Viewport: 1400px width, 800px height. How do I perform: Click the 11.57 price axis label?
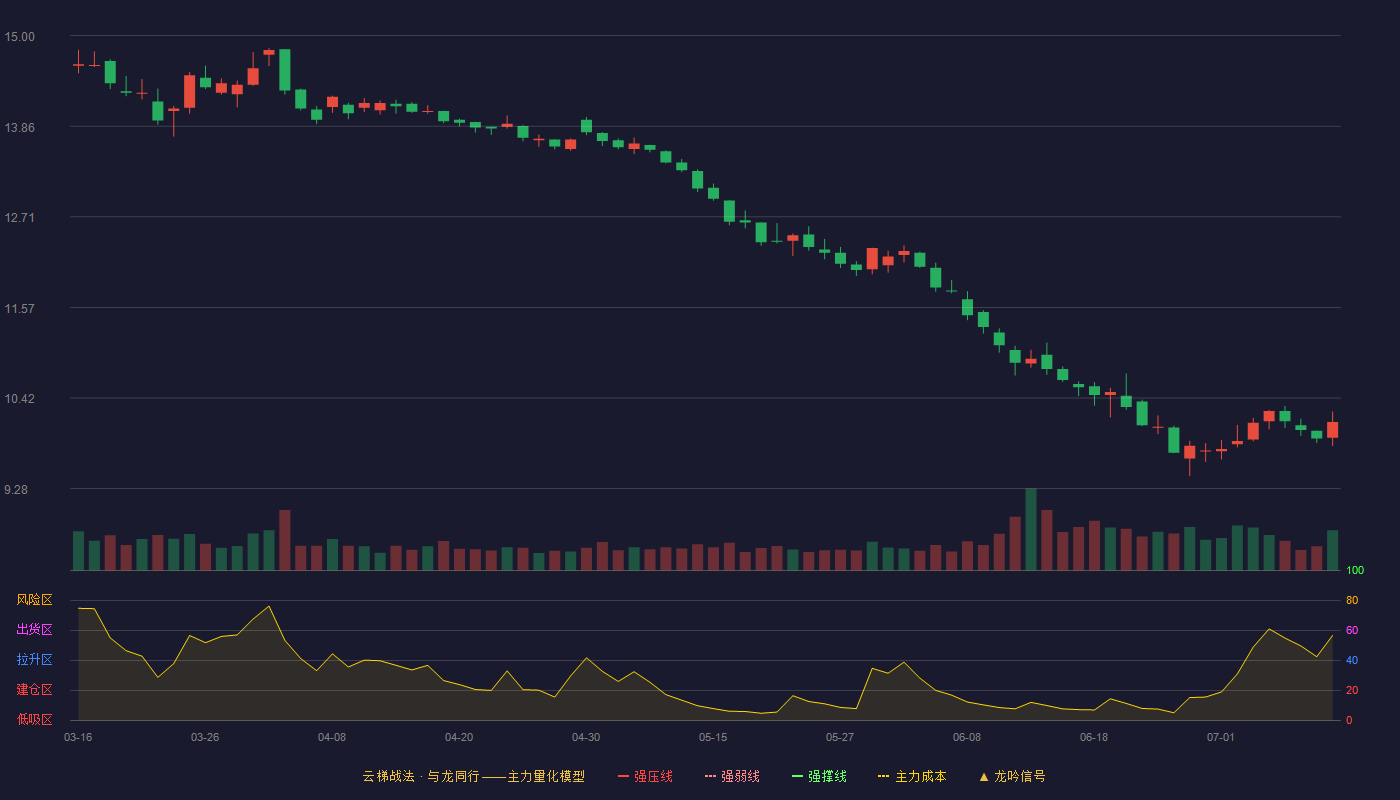pyautogui.click(x=20, y=308)
